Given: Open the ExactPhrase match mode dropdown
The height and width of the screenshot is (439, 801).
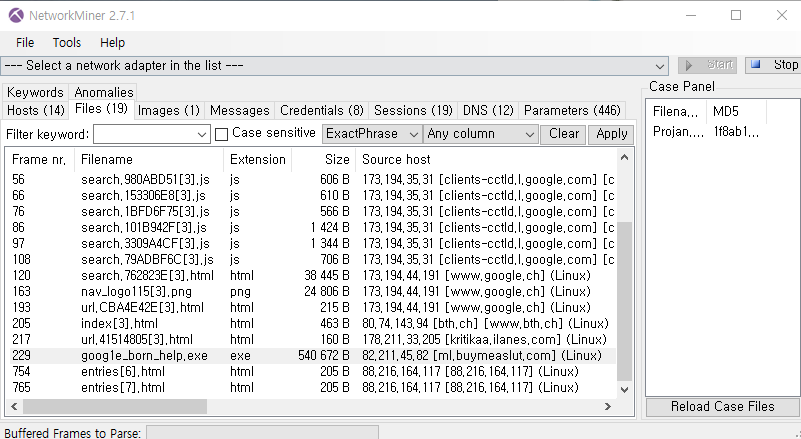Looking at the screenshot, I should coord(372,134).
